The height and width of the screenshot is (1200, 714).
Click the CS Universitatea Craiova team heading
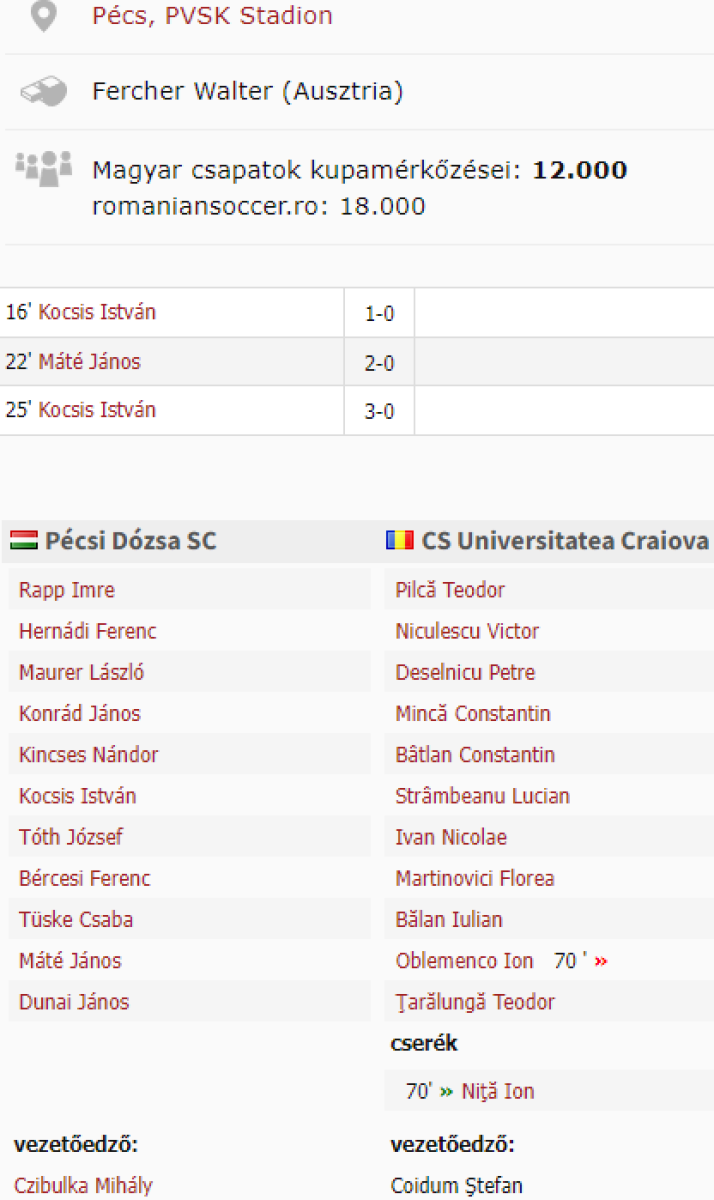[565, 541]
